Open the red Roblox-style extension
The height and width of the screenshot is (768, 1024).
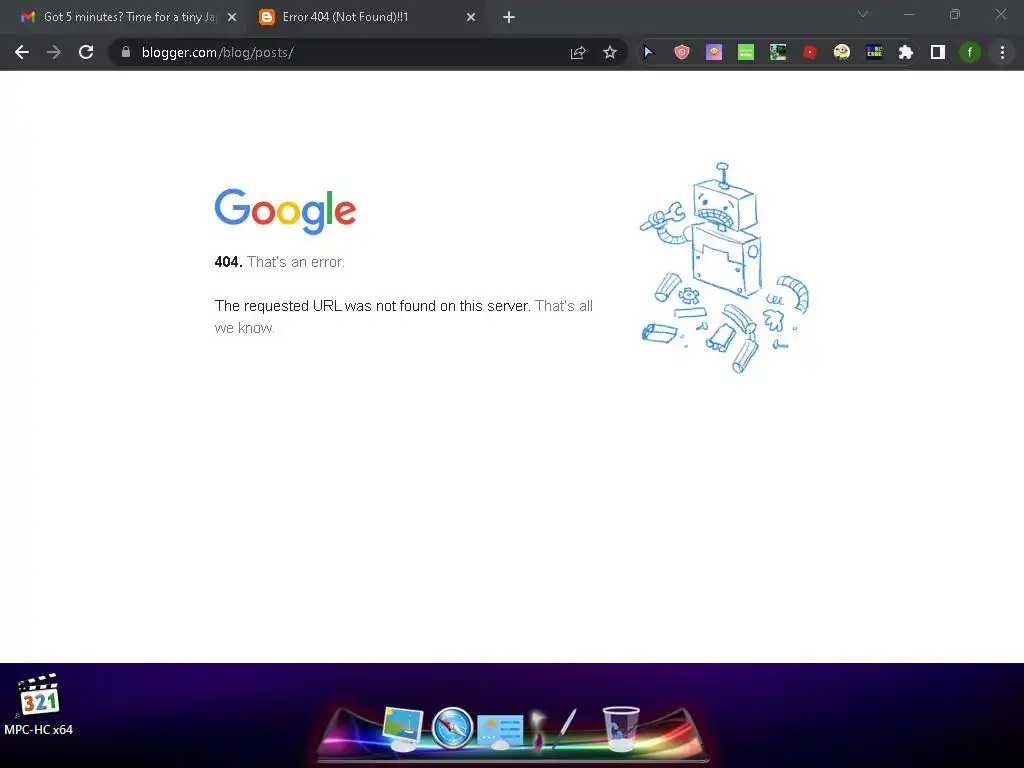(810, 52)
